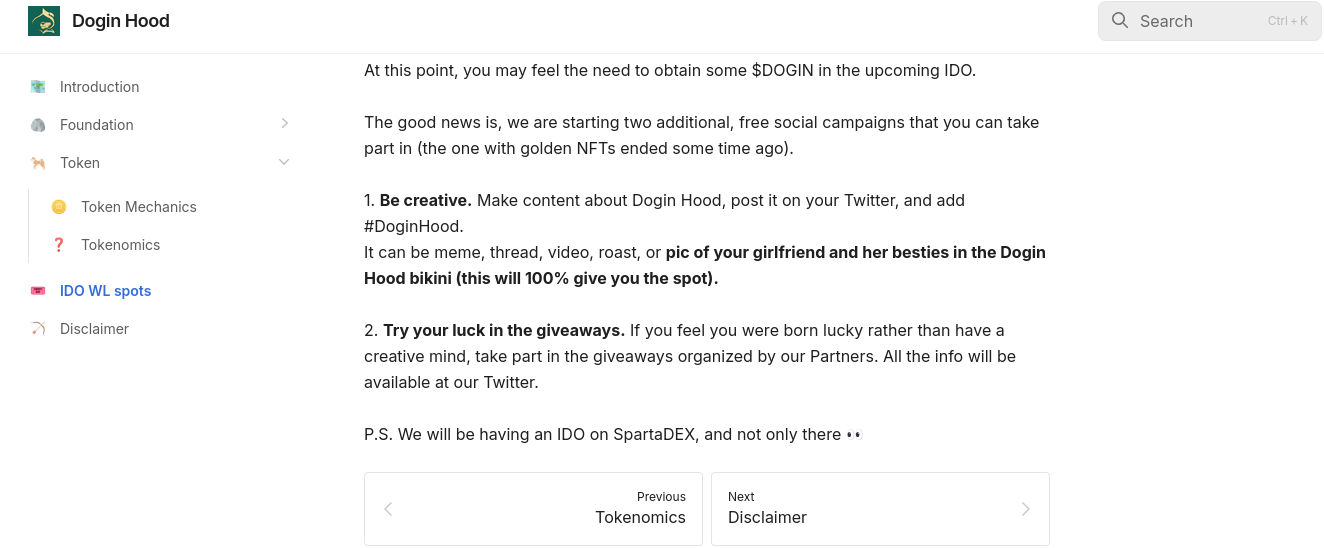This screenshot has height=548, width=1324.
Task: Open the Introduction page in sidebar
Action: click(x=99, y=87)
